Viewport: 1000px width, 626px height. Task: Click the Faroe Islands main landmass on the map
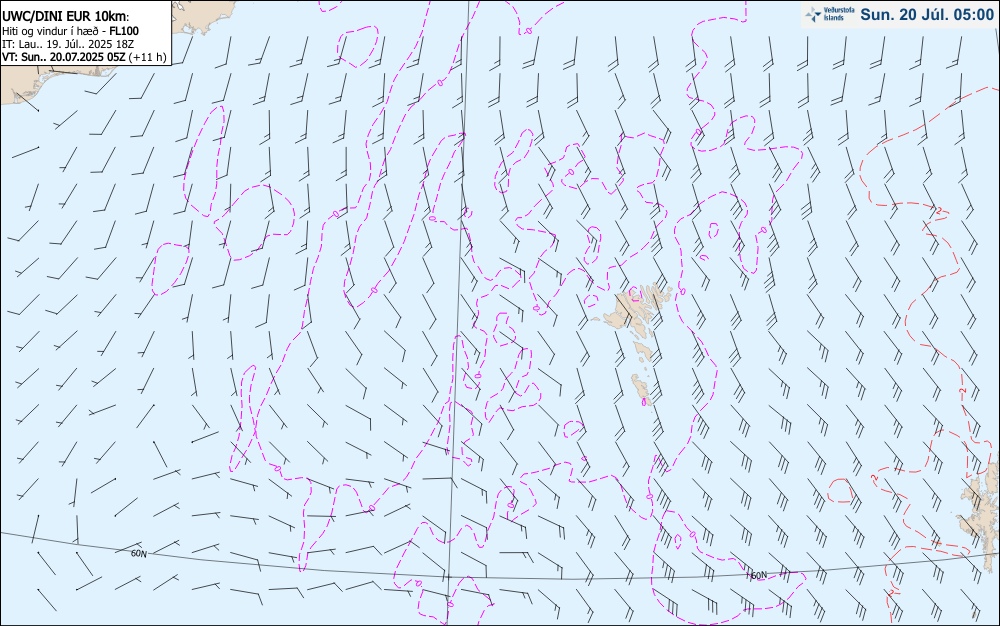[x=638, y=309]
